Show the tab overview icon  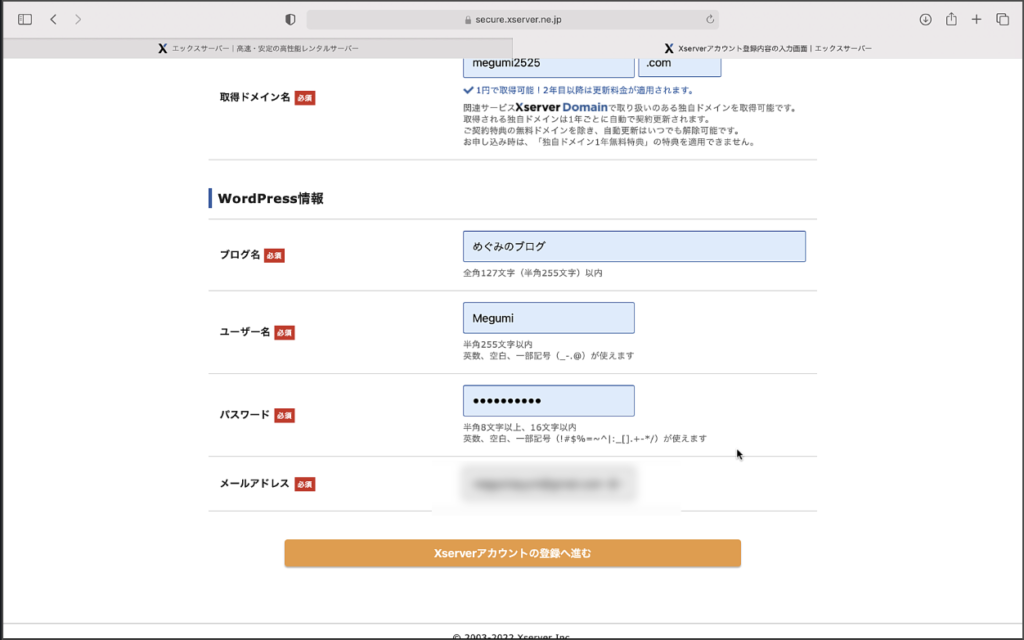click(1002, 20)
